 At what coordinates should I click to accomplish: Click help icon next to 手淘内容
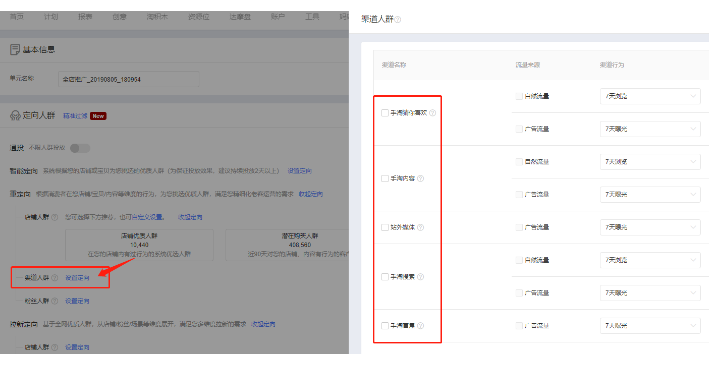420,178
